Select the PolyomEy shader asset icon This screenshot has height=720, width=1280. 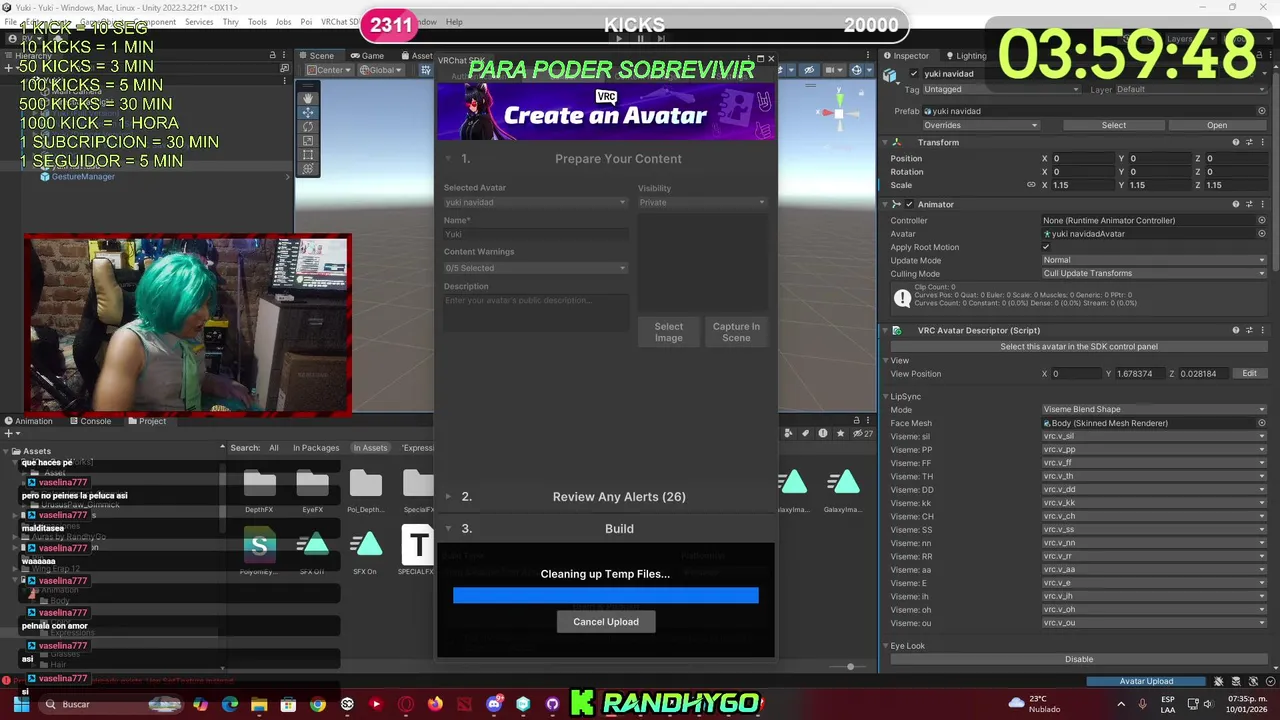tap(259, 544)
